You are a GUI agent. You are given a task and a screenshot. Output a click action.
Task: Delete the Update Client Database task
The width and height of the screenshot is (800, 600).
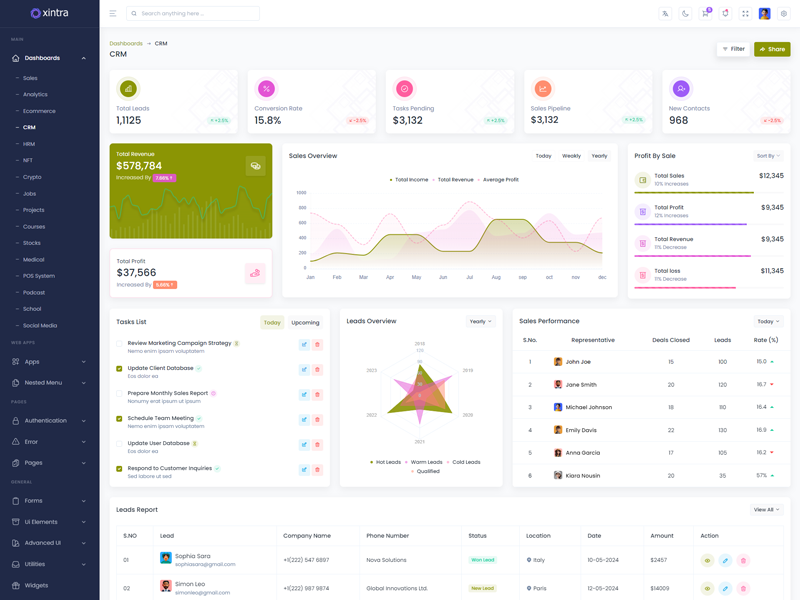tap(318, 369)
